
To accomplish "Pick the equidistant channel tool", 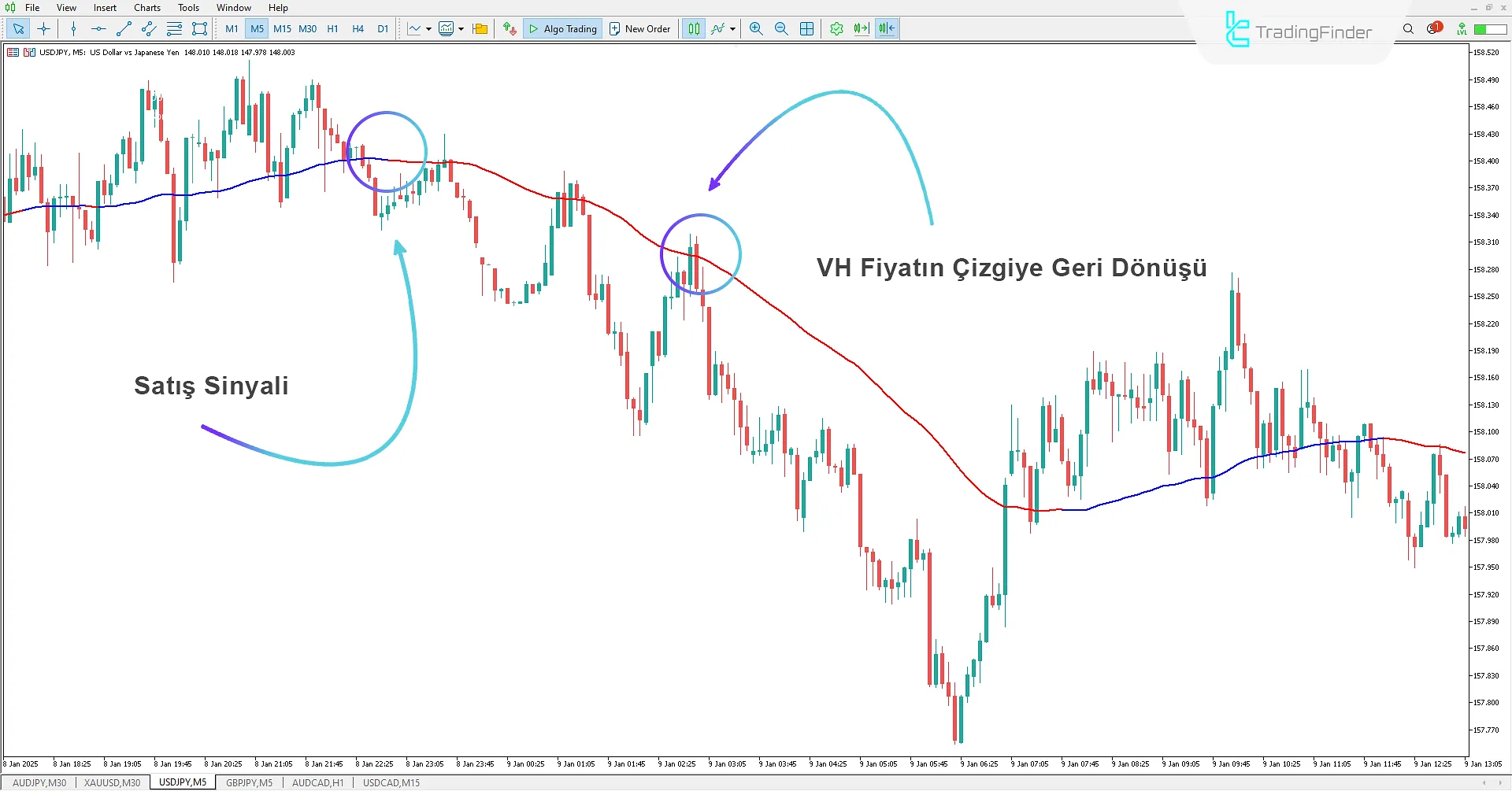I will point(149,29).
